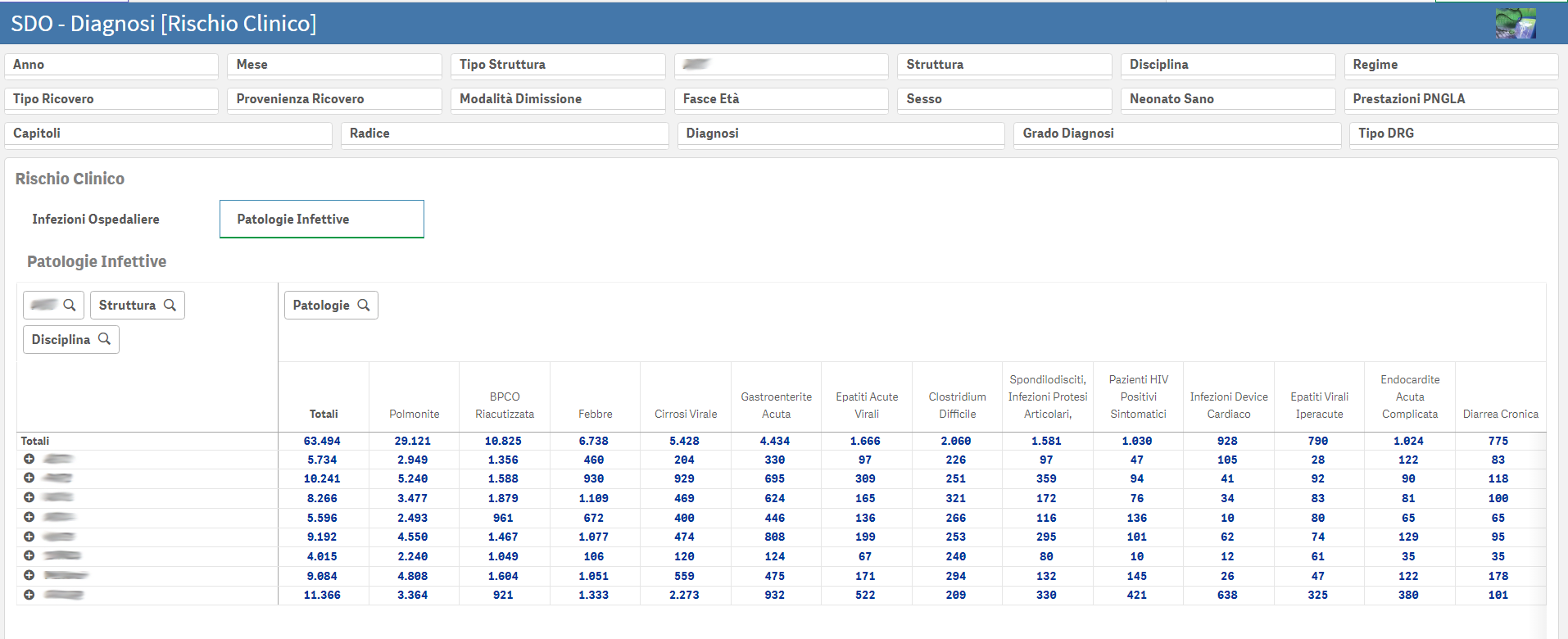The height and width of the screenshot is (639, 1568).
Task: Expand the row with total 5.596
Action: click(x=29, y=517)
